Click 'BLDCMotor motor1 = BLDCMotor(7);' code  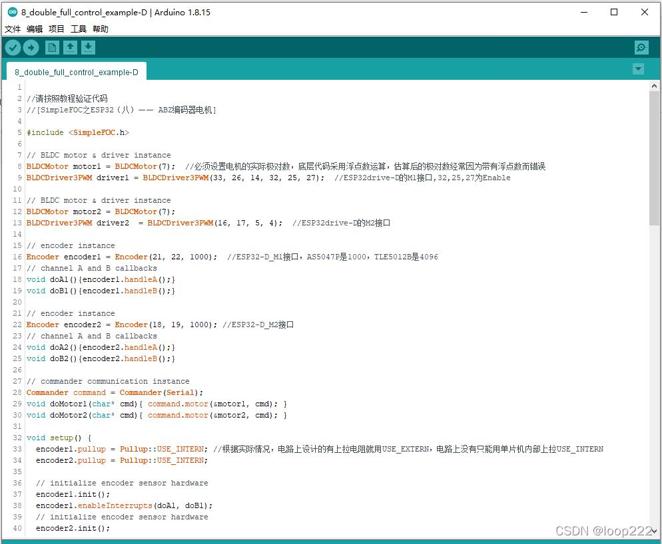click(x=100, y=166)
